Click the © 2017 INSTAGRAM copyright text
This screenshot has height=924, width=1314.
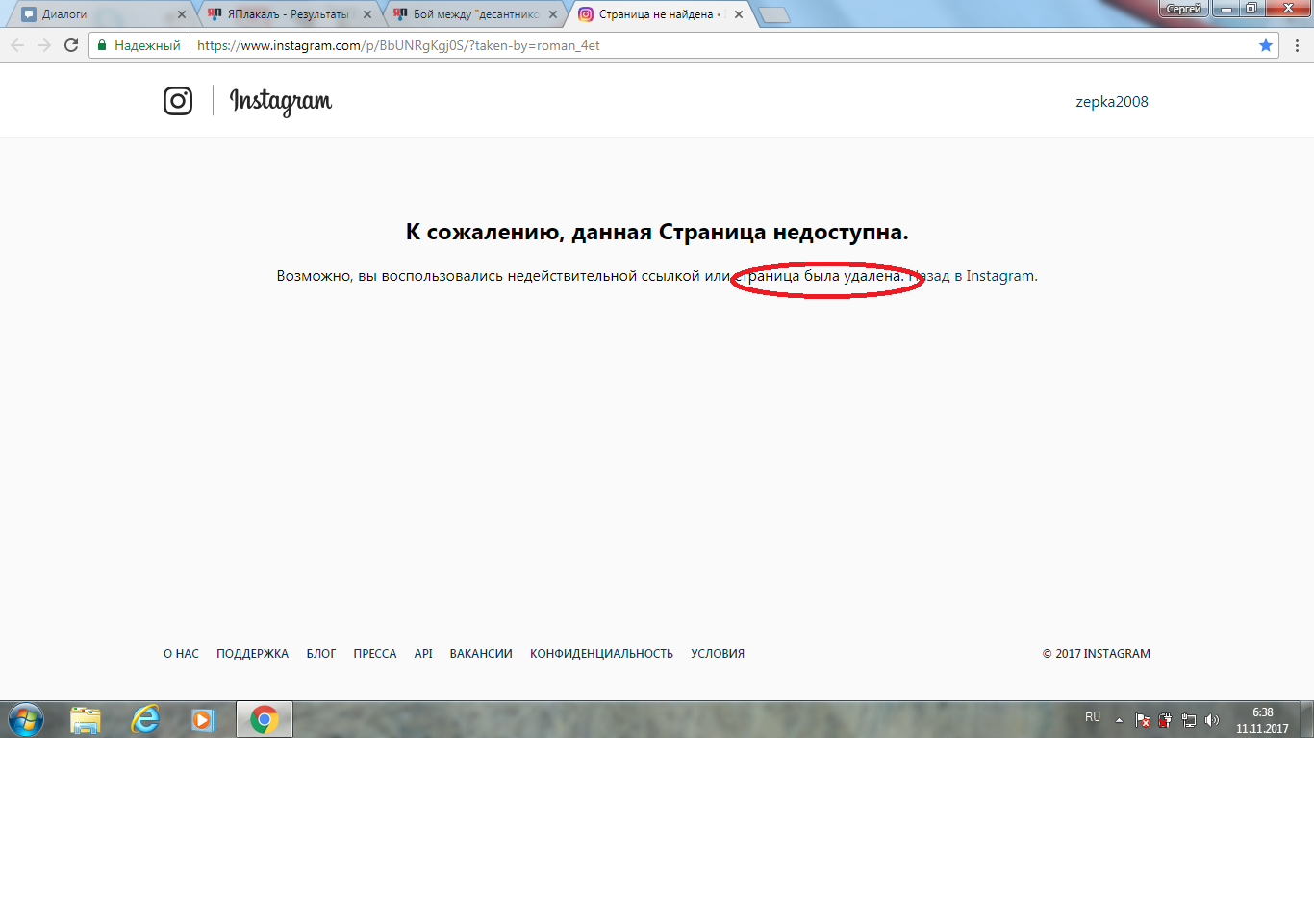tap(1097, 654)
